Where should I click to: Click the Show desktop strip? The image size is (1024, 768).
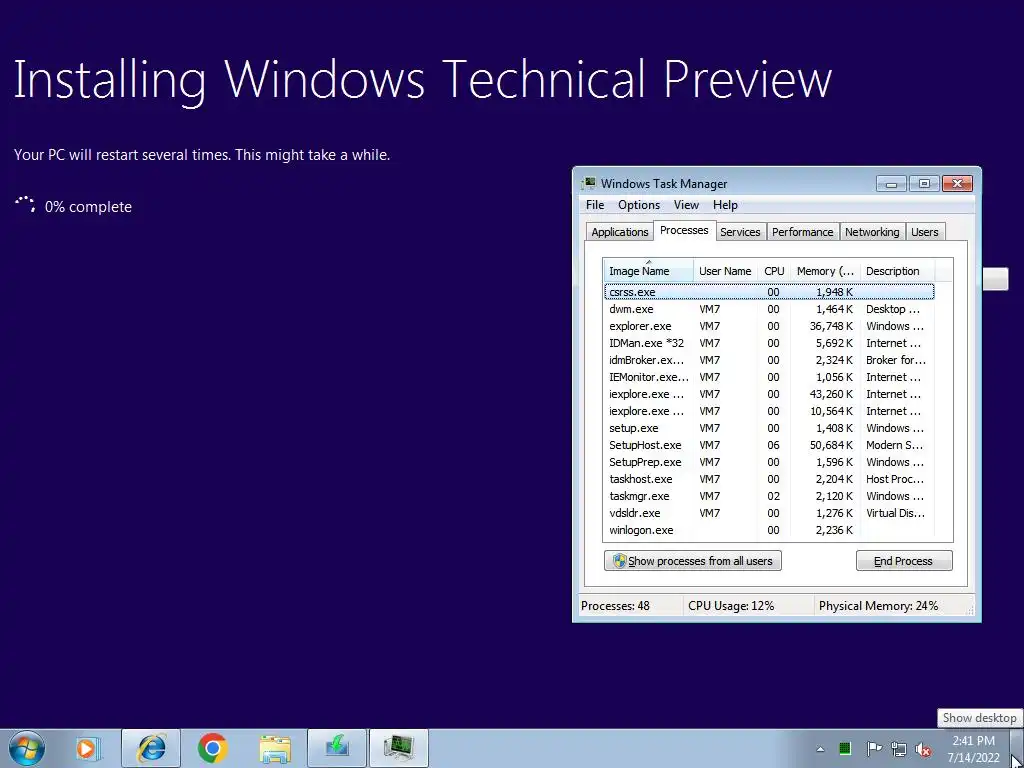pos(1017,748)
